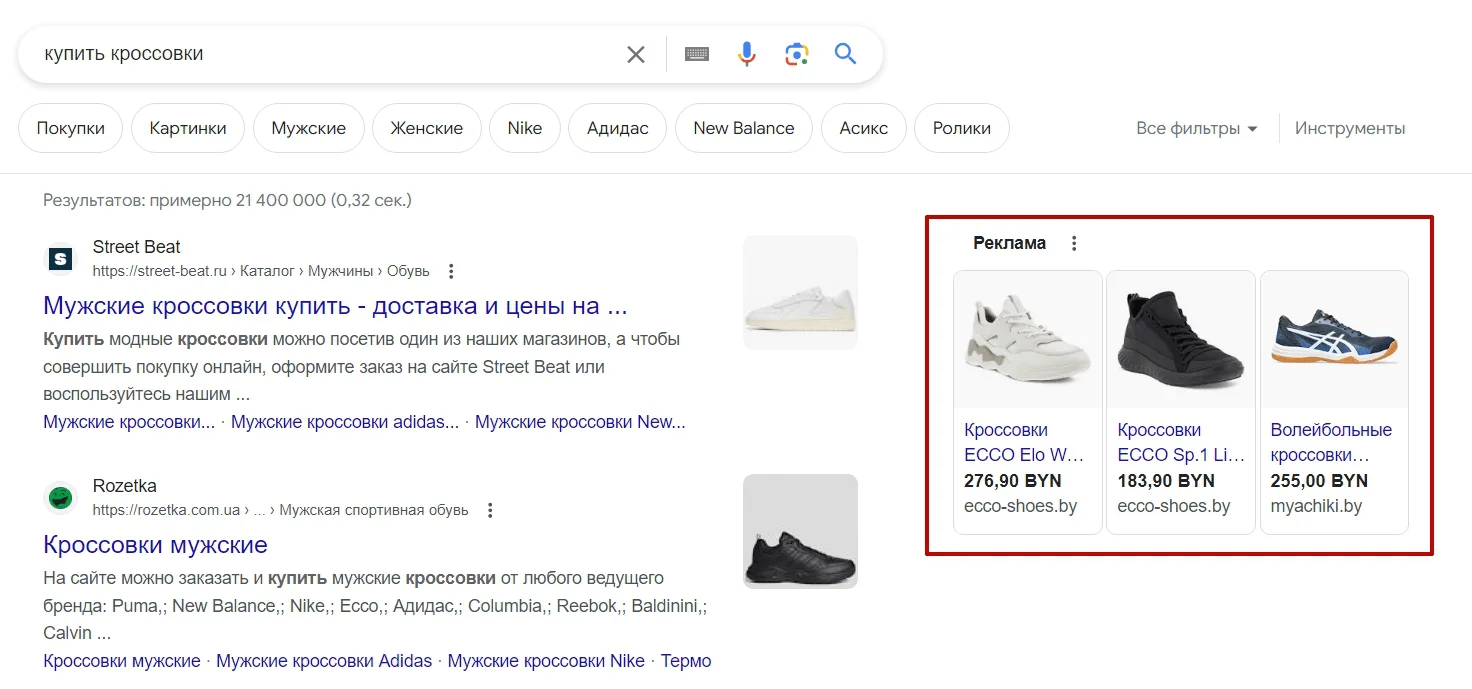Clear the search query with X icon
1472x689 pixels.
pyautogui.click(x=636, y=55)
